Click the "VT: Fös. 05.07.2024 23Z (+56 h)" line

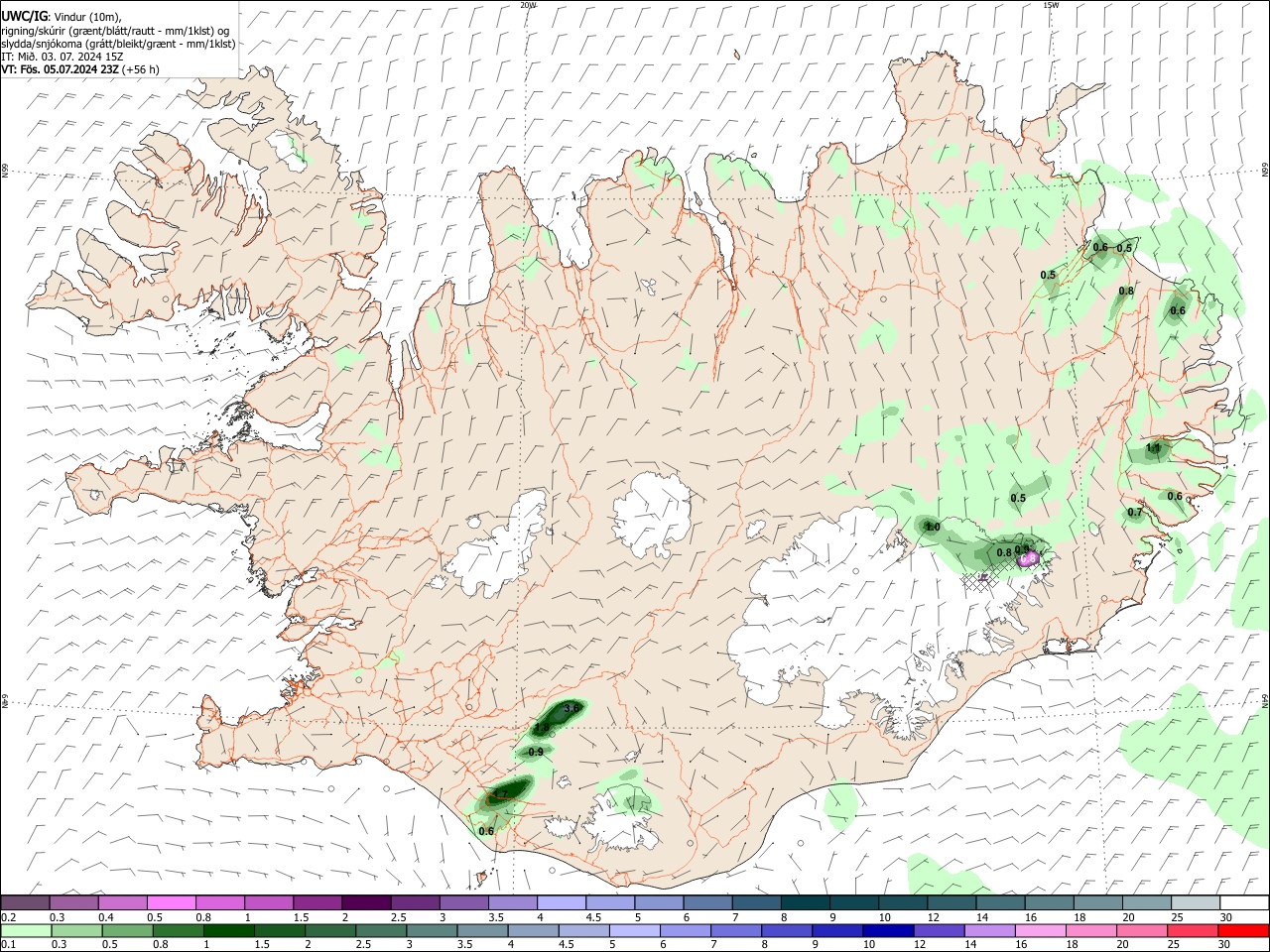click(x=80, y=69)
